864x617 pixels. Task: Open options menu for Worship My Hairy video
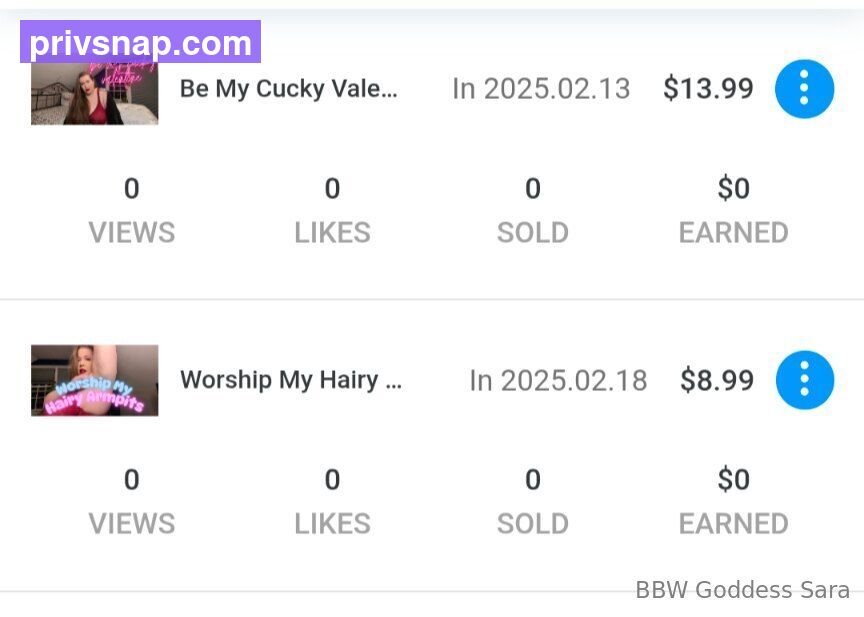[x=804, y=380]
